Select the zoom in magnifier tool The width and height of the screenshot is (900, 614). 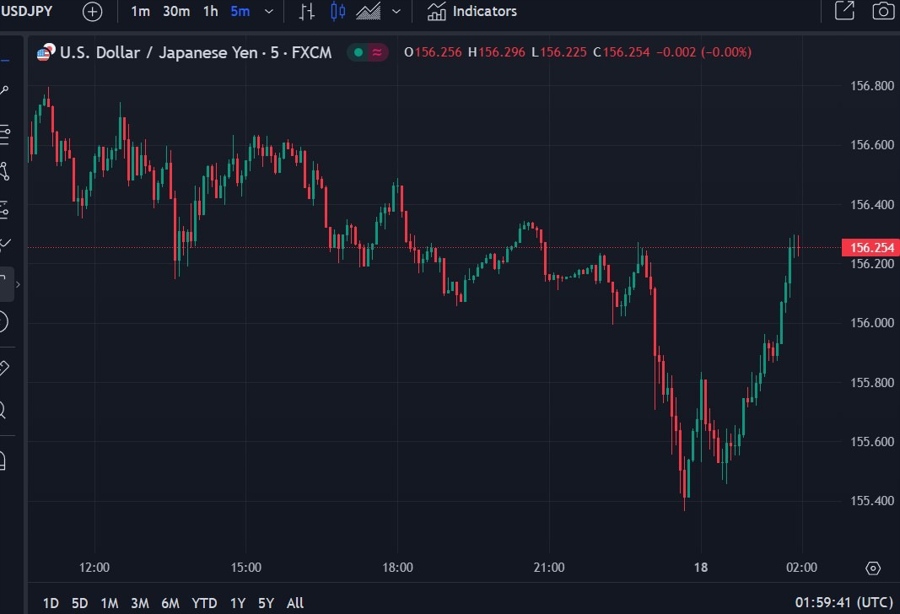click(x=3, y=410)
